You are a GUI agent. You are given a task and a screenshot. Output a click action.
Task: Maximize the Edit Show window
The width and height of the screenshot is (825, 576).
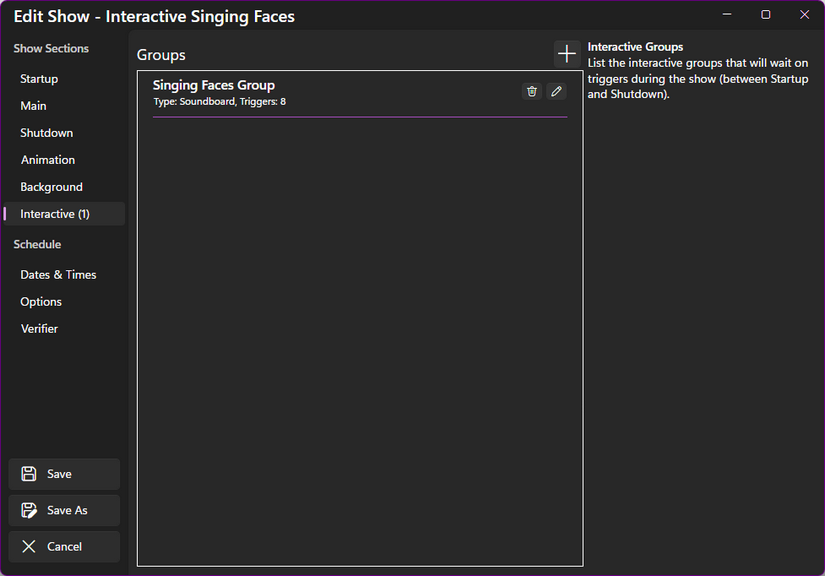(x=765, y=14)
